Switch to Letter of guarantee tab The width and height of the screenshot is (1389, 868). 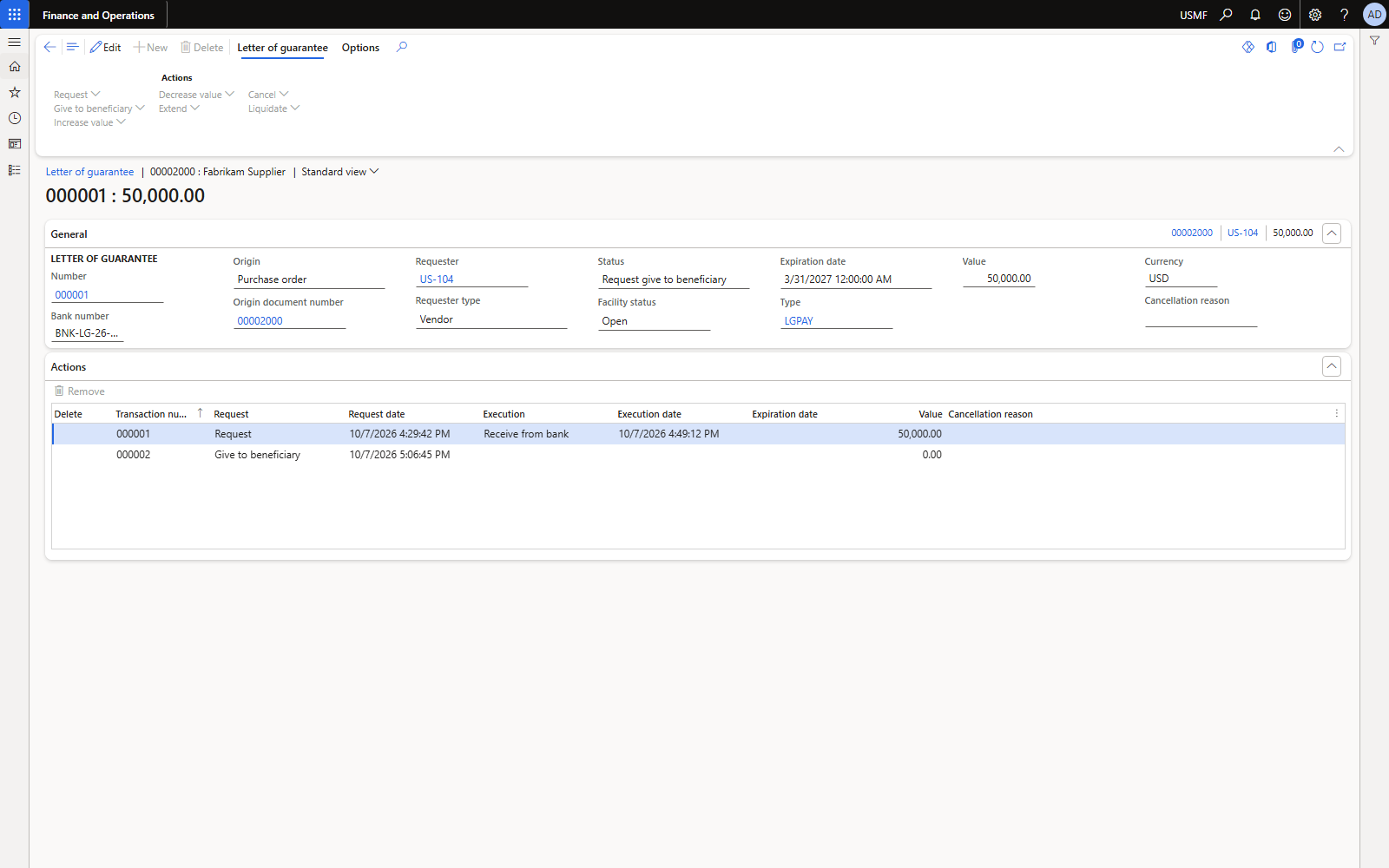coord(282,48)
